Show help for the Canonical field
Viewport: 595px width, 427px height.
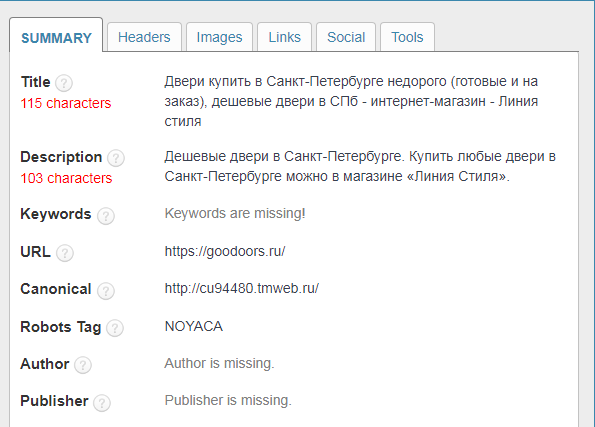click(106, 291)
